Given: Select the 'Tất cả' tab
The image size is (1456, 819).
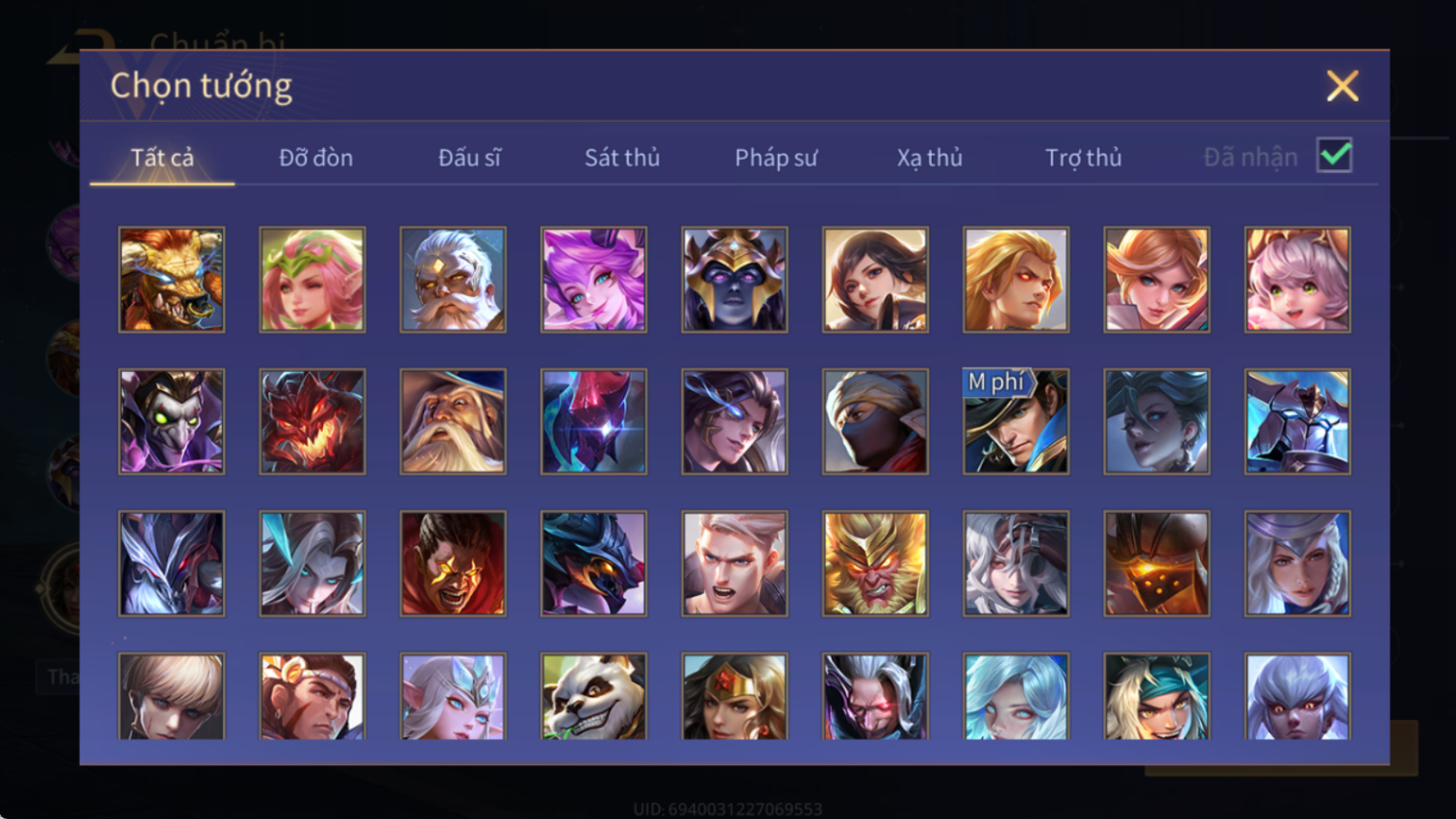Looking at the screenshot, I should 163,158.
